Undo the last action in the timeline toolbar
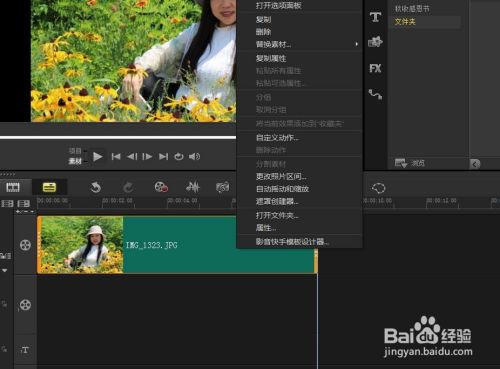500x369 pixels. [x=96, y=187]
